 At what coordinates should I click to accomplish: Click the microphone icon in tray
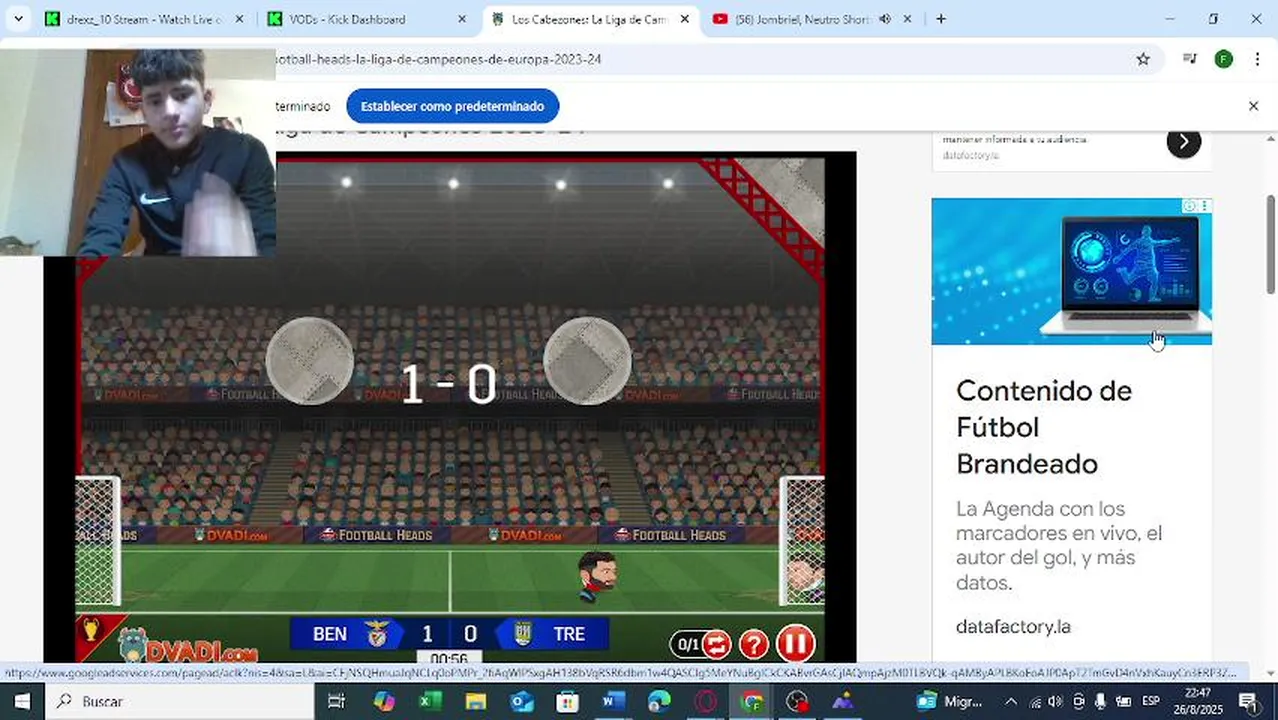pyautogui.click(x=1101, y=701)
